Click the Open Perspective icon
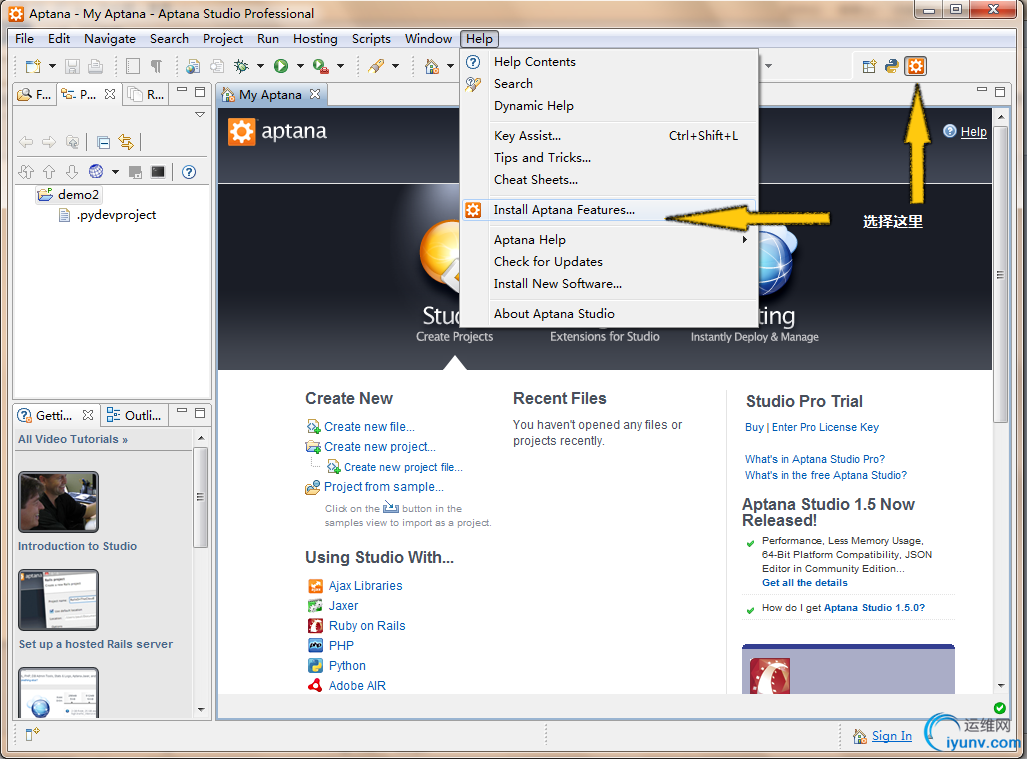The height and width of the screenshot is (759, 1027). [869, 66]
